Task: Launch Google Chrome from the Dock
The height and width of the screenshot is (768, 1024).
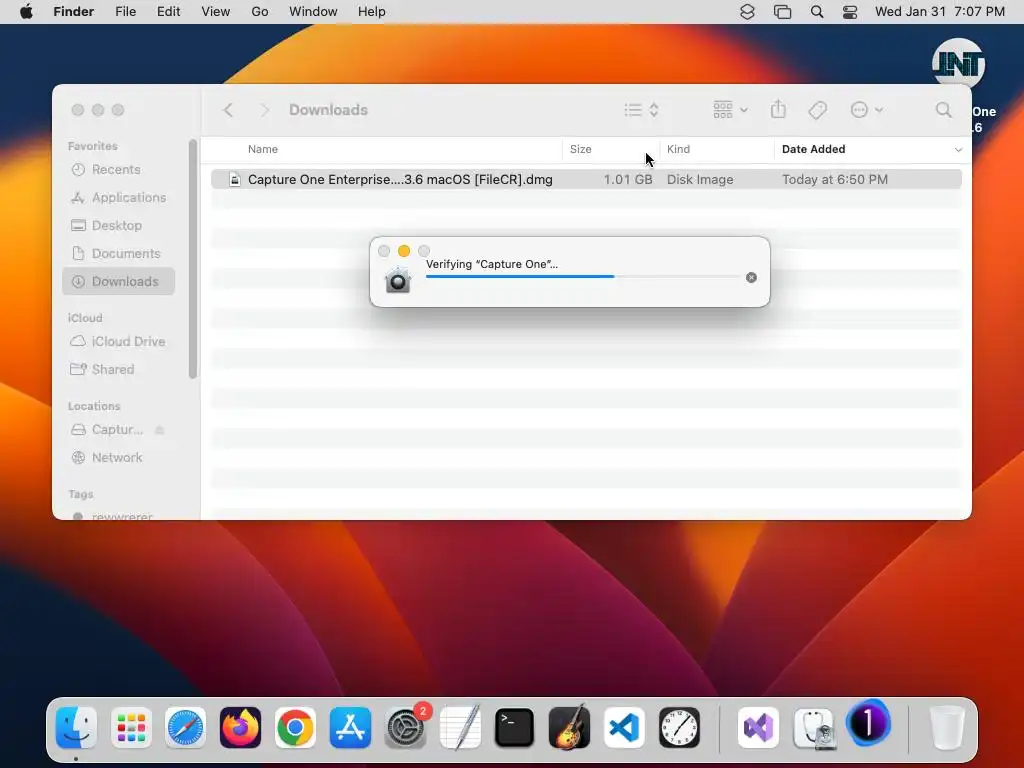Action: coord(295,727)
